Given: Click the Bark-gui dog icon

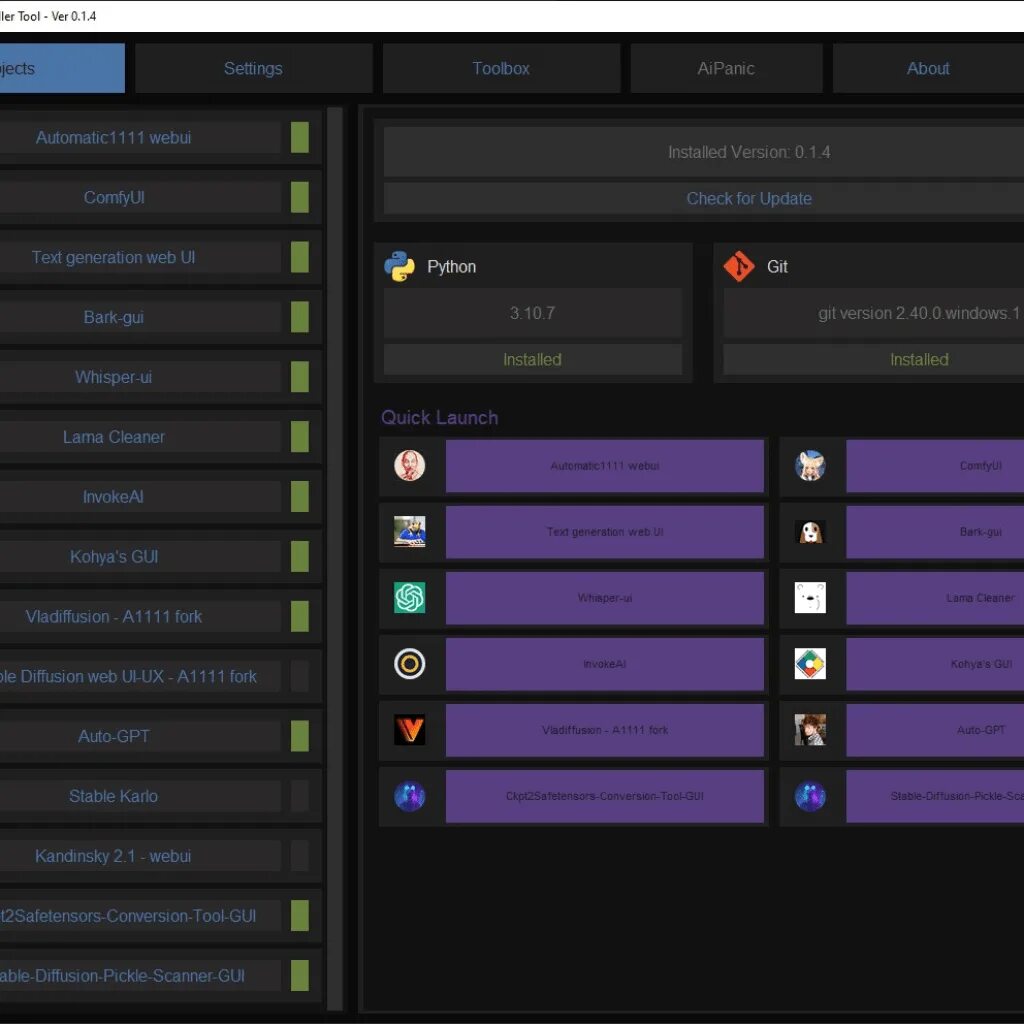Looking at the screenshot, I should point(810,532).
